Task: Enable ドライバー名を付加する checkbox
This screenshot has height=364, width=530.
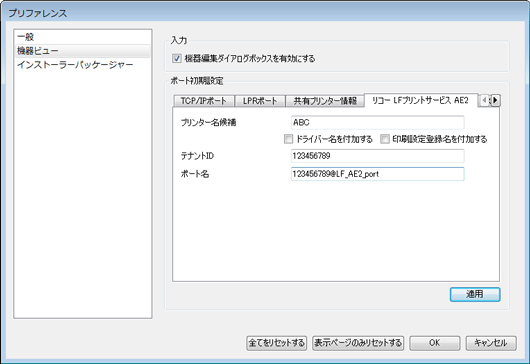Action: coord(288,139)
